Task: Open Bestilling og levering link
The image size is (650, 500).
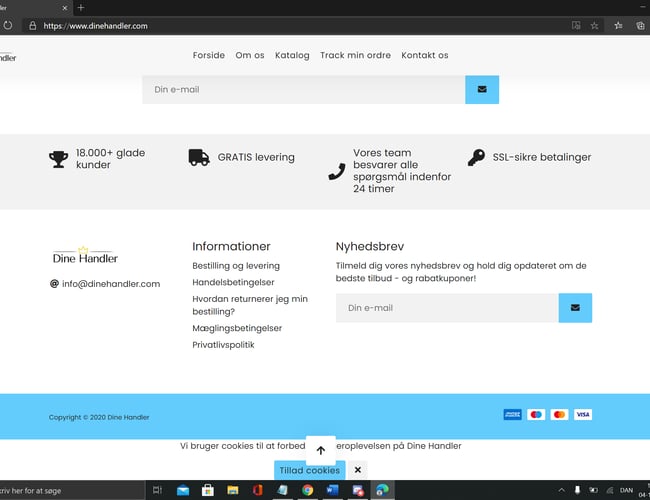Action: [x=236, y=266]
